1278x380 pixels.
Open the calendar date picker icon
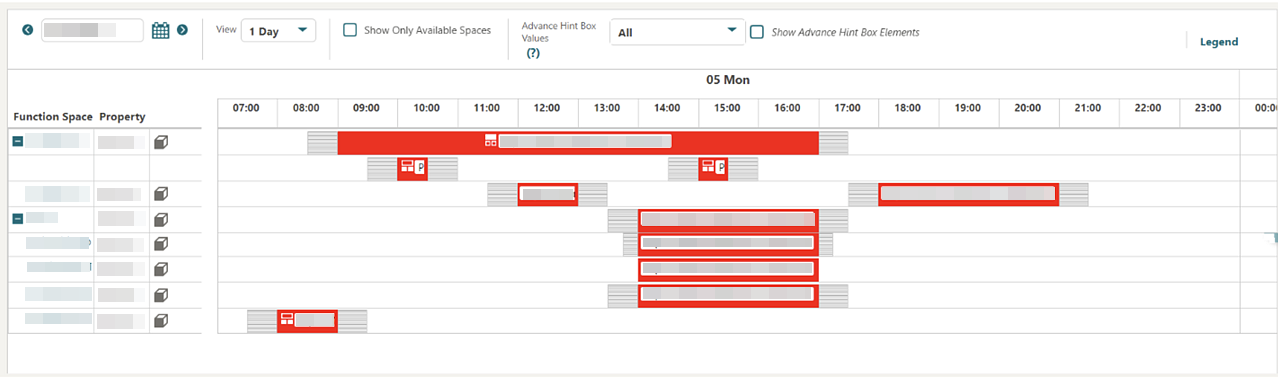[x=161, y=30]
